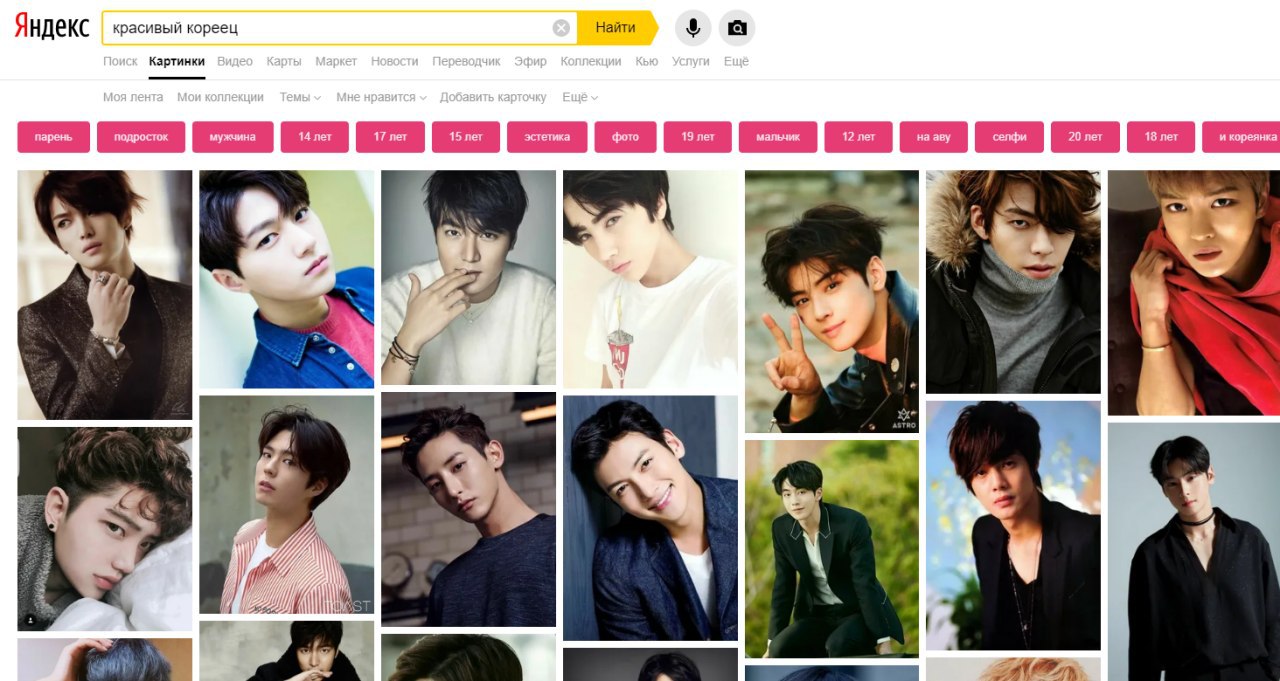Open the Коллекции tab
This screenshot has width=1280, height=681.
coord(591,61)
